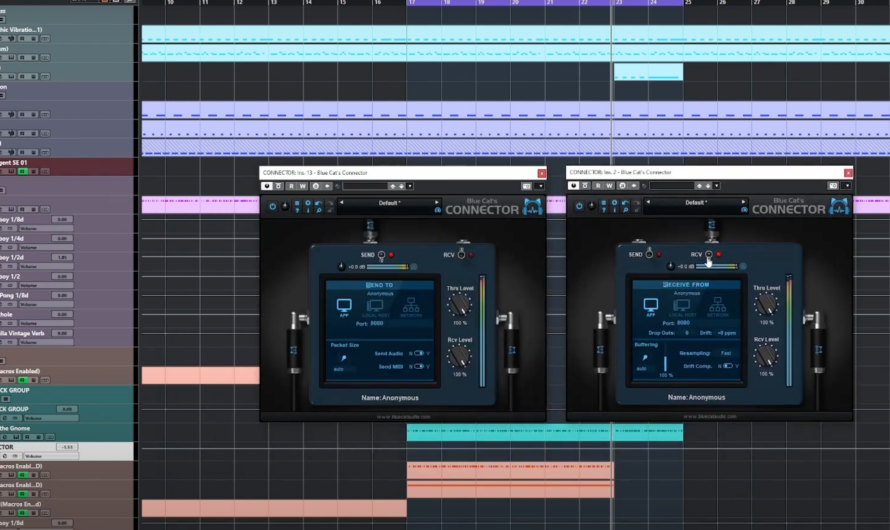This screenshot has width=890, height=530.
Task: Select NETWORK icon under Receive From
Action: (x=717, y=306)
